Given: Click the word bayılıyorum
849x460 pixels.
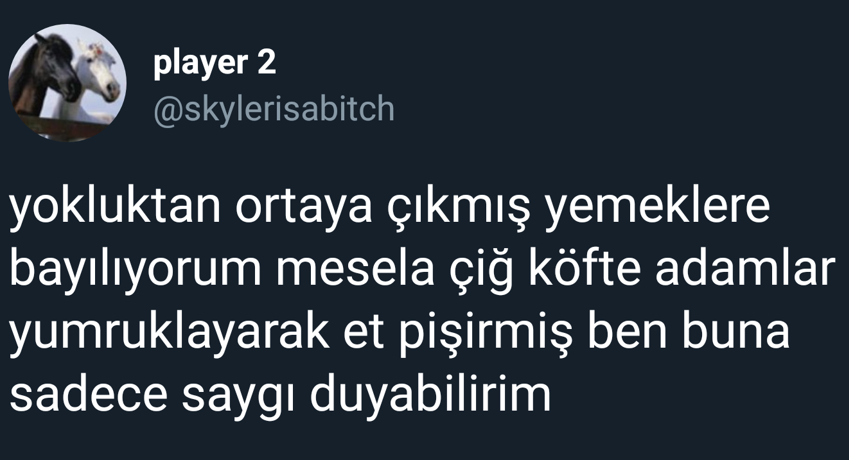Looking at the screenshot, I should [135, 270].
